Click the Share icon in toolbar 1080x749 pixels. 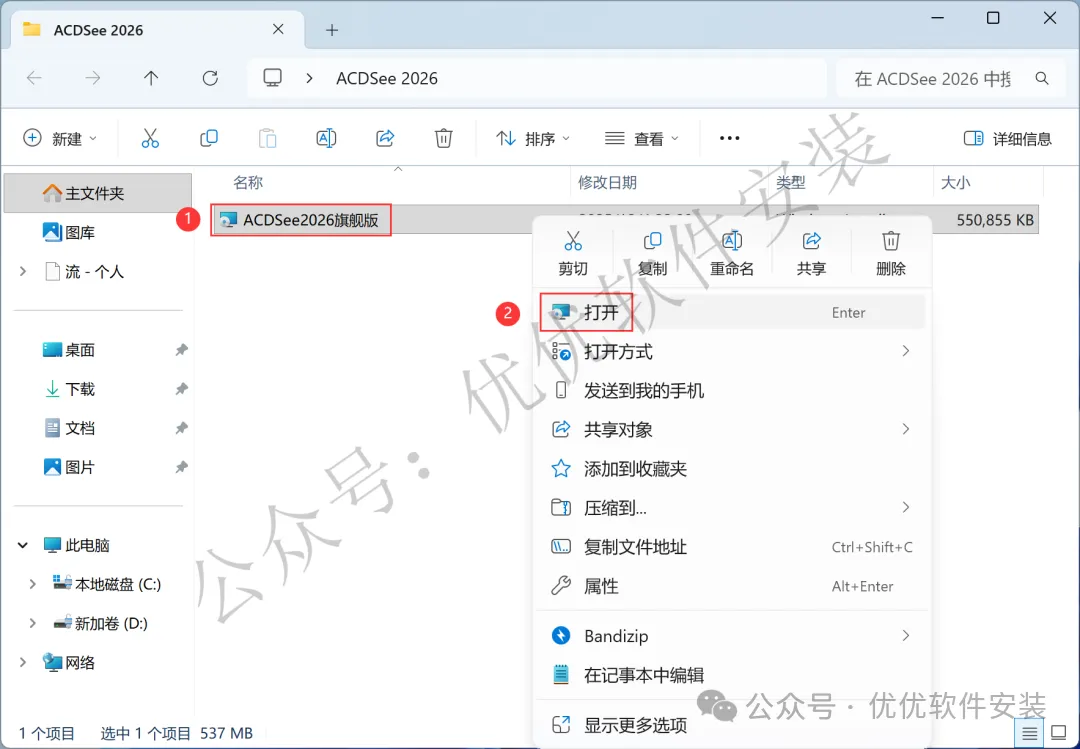385,138
